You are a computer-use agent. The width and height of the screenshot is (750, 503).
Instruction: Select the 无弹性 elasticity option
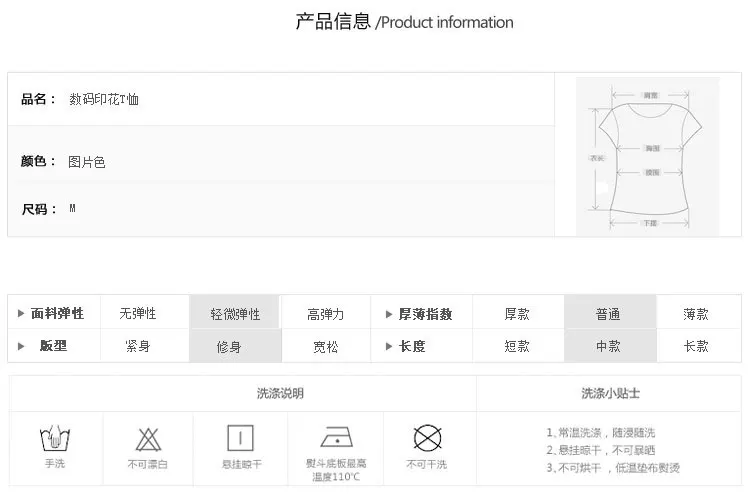click(x=138, y=314)
